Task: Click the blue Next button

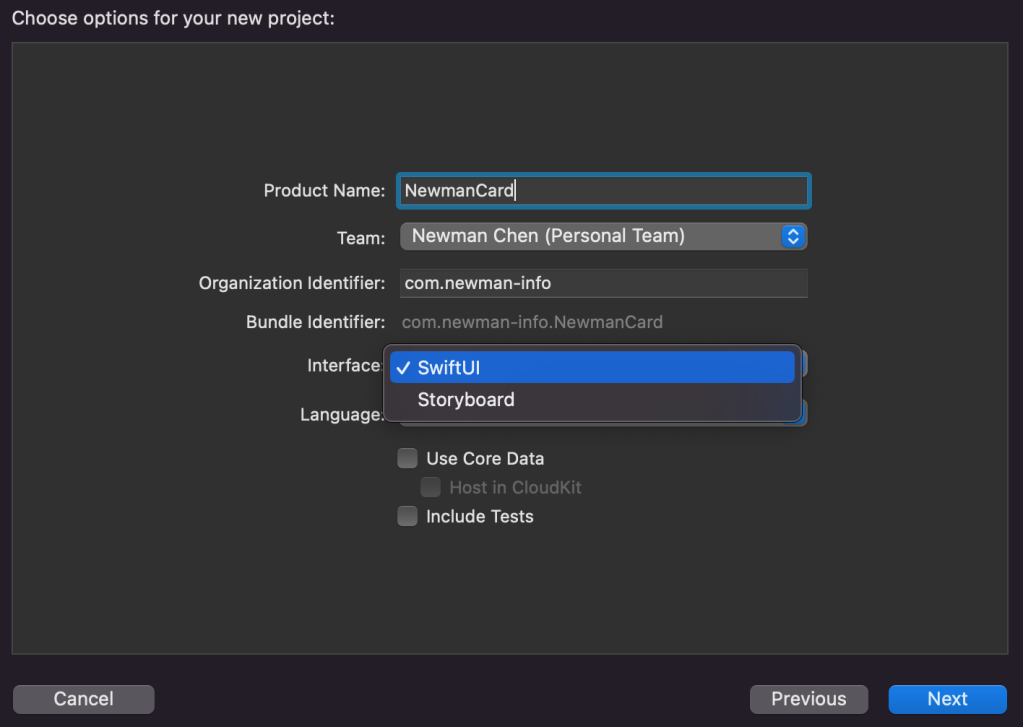Action: (x=947, y=699)
